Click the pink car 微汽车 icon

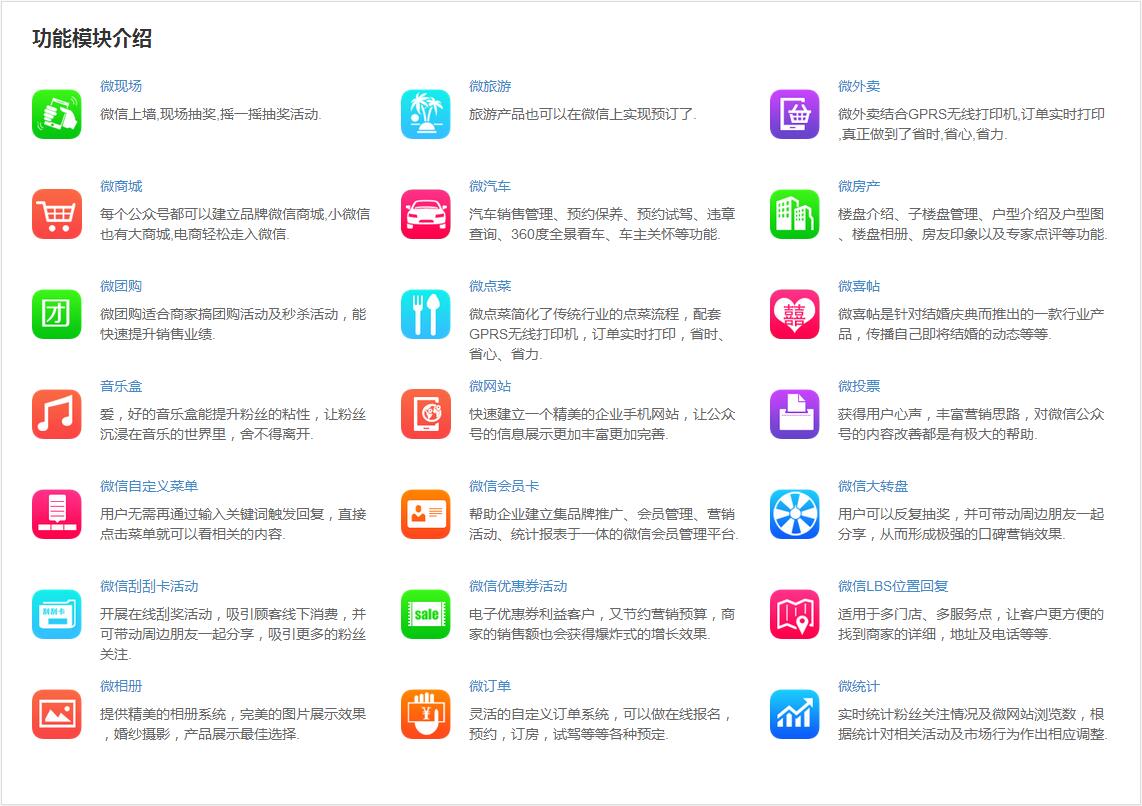coord(426,214)
